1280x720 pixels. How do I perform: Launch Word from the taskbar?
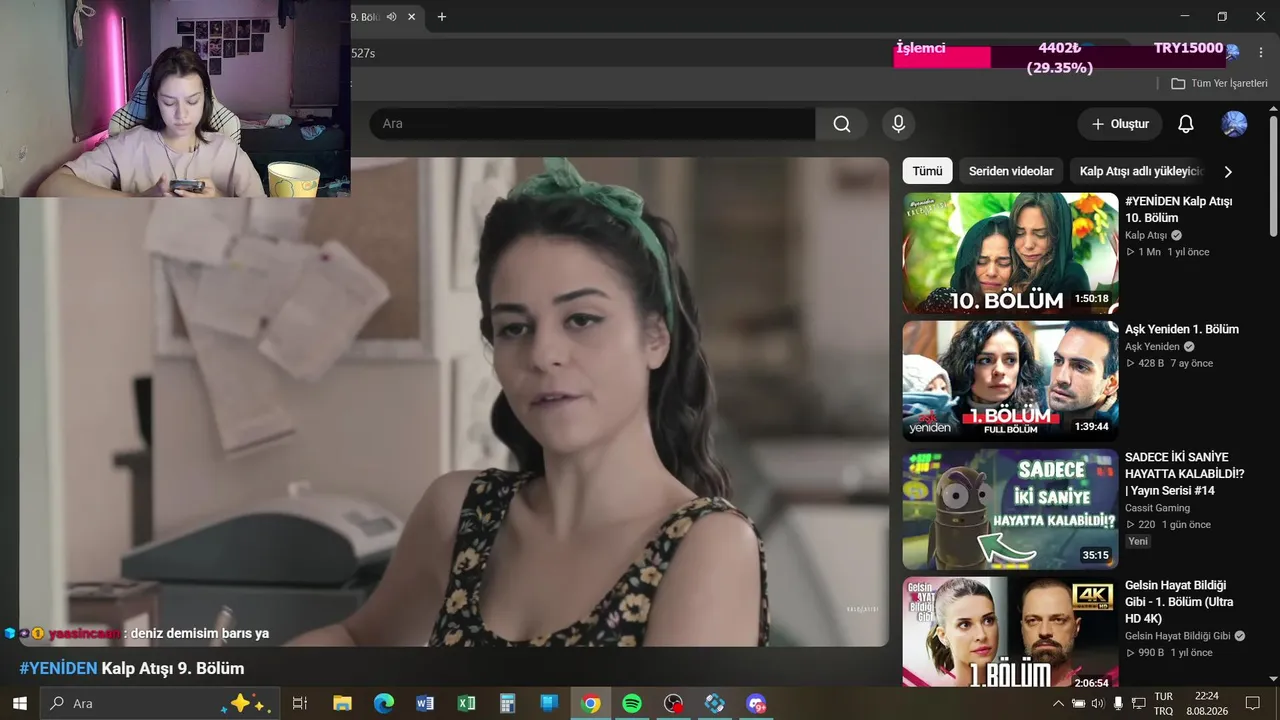(425, 703)
